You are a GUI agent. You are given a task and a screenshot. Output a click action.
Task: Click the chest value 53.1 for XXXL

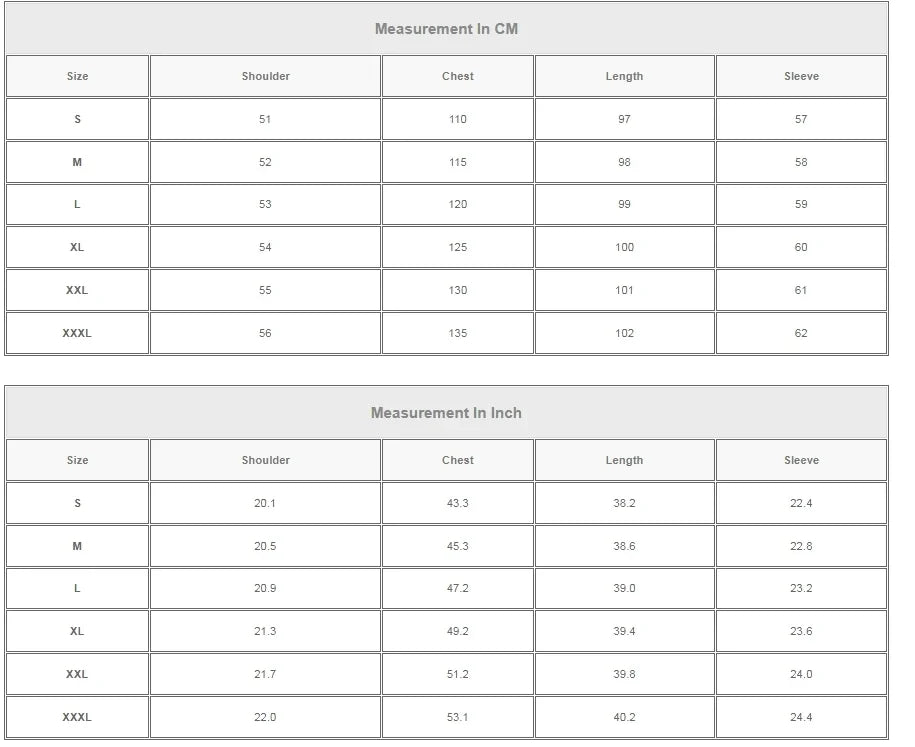pos(458,717)
